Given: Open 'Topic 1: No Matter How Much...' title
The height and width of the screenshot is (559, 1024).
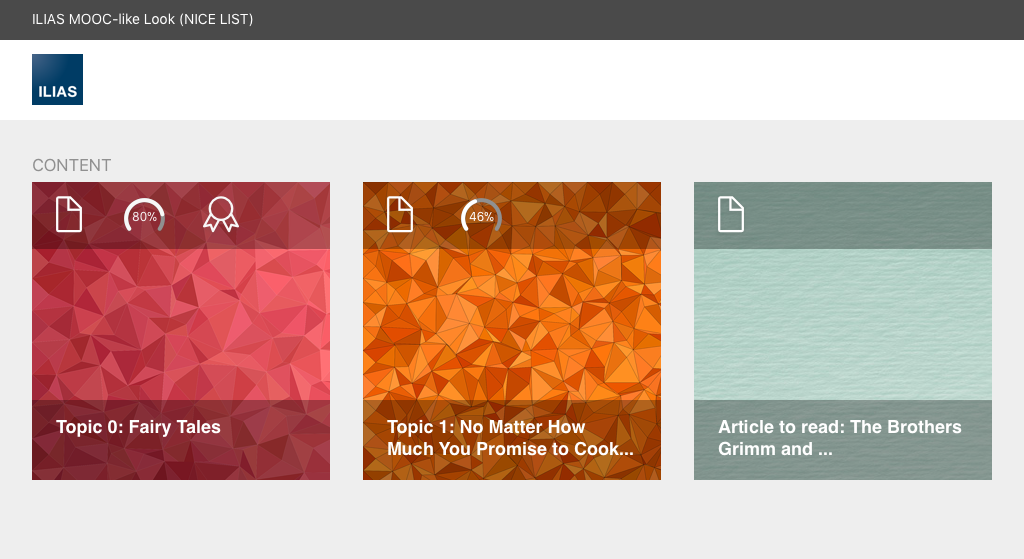Looking at the screenshot, I should (510, 438).
